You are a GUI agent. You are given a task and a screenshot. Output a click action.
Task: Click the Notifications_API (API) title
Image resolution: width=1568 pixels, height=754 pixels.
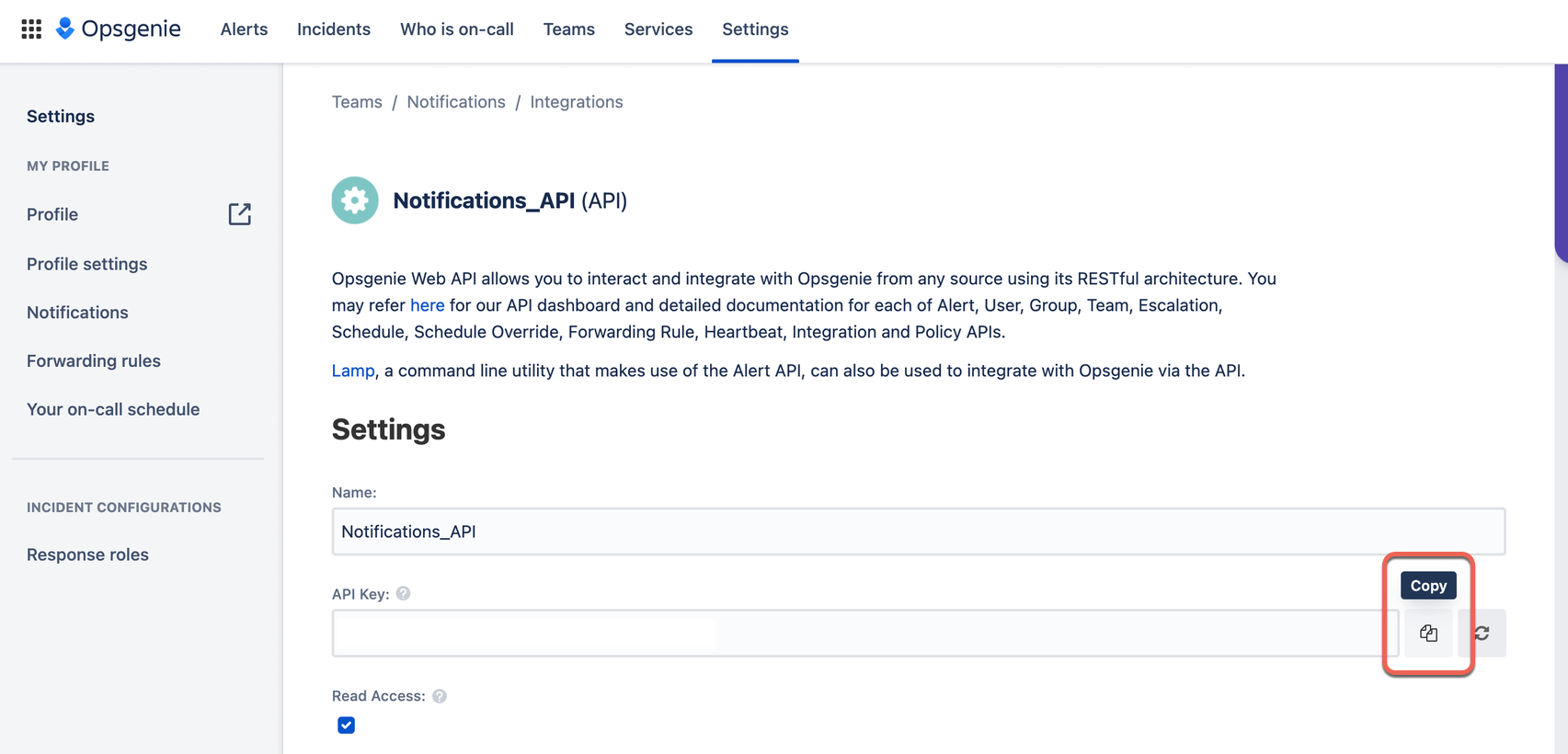pos(509,200)
